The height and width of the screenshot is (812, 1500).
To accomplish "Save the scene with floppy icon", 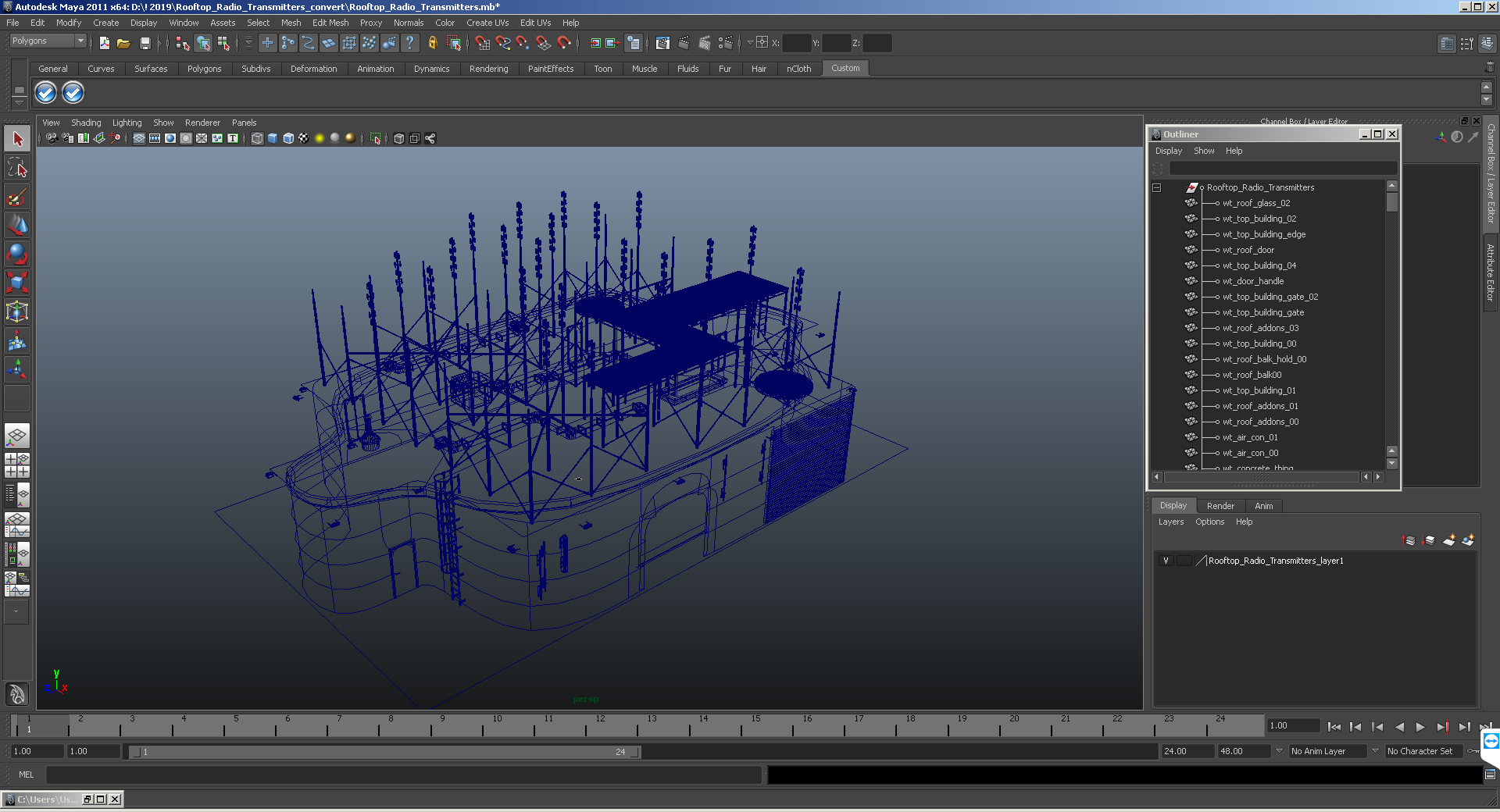I will click(145, 43).
